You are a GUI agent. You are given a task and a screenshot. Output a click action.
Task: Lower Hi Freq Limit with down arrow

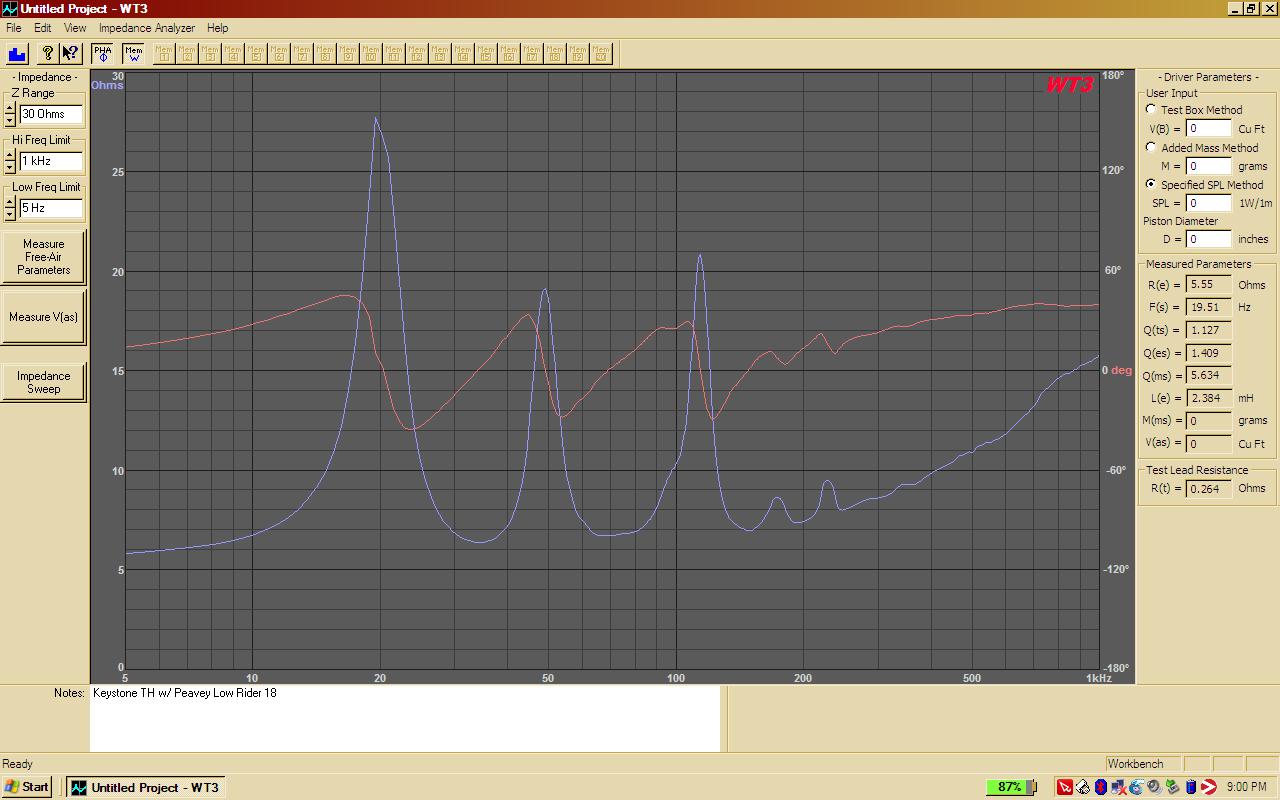pyautogui.click(x=10, y=166)
